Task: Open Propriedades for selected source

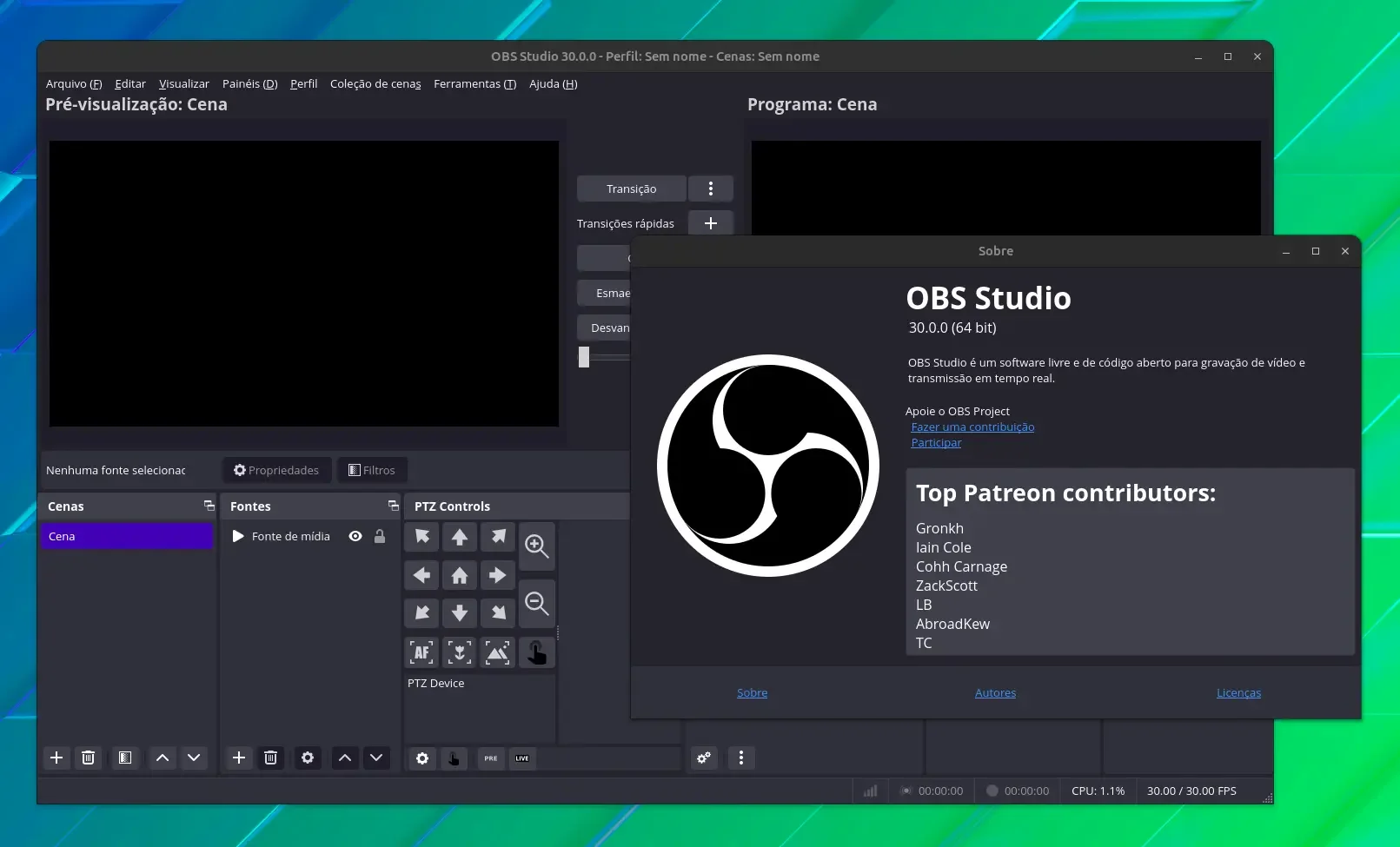Action: 276,470
